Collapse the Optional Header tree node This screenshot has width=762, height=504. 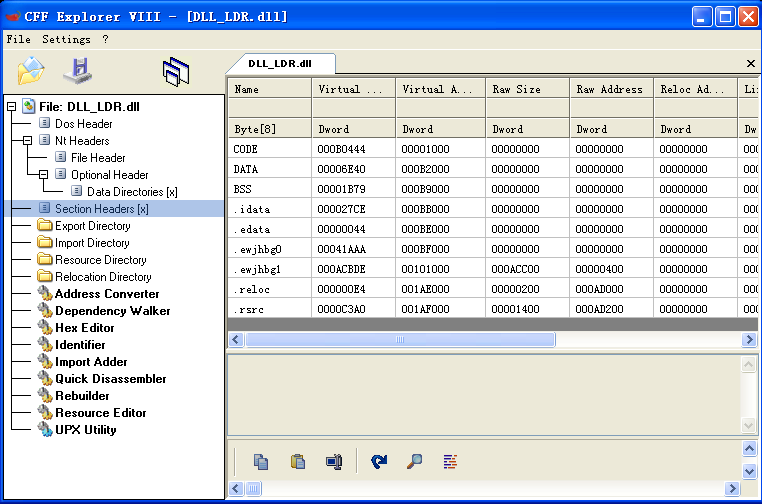click(x=44, y=174)
